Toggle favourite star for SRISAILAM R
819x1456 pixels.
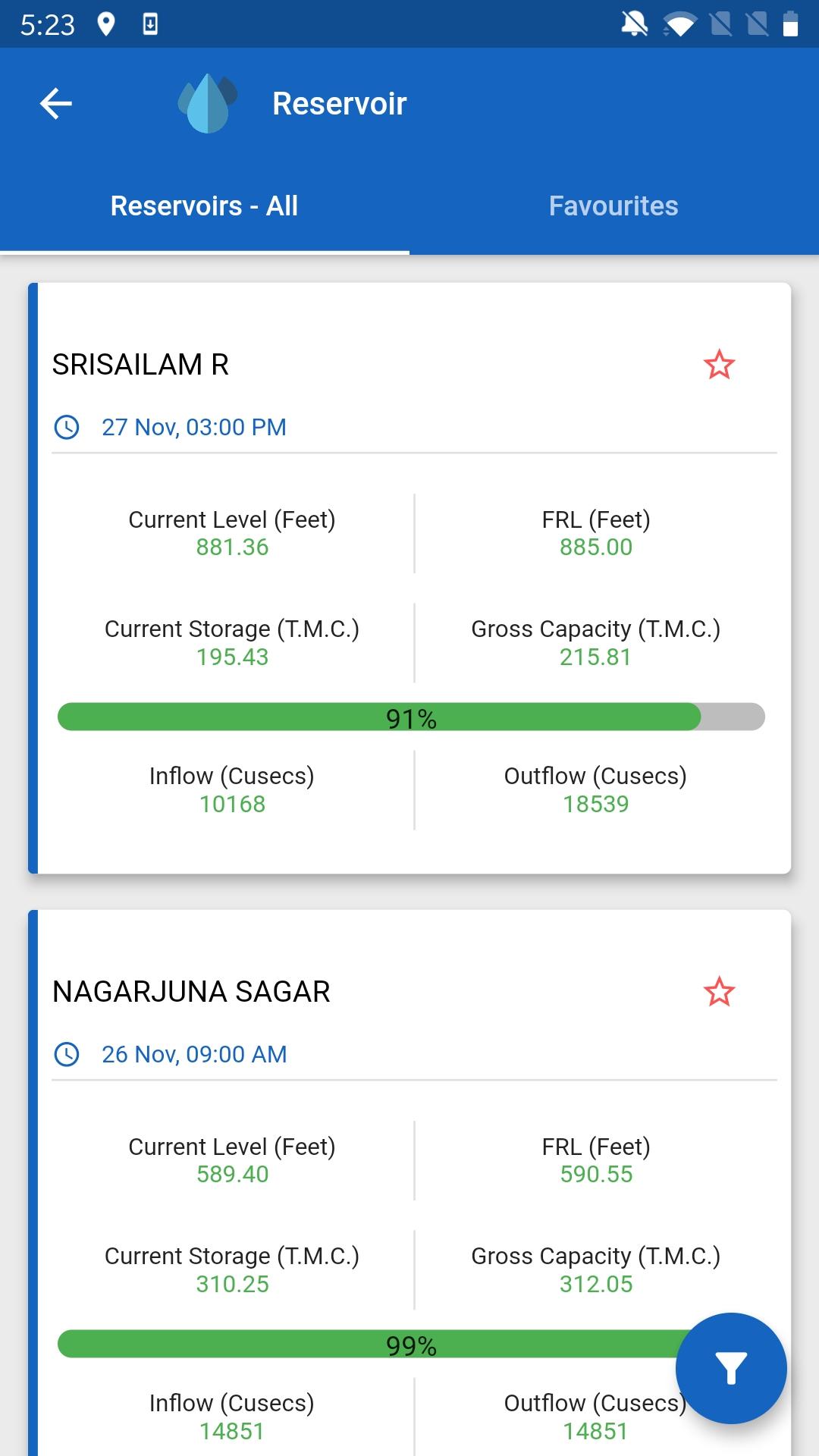[x=719, y=365]
